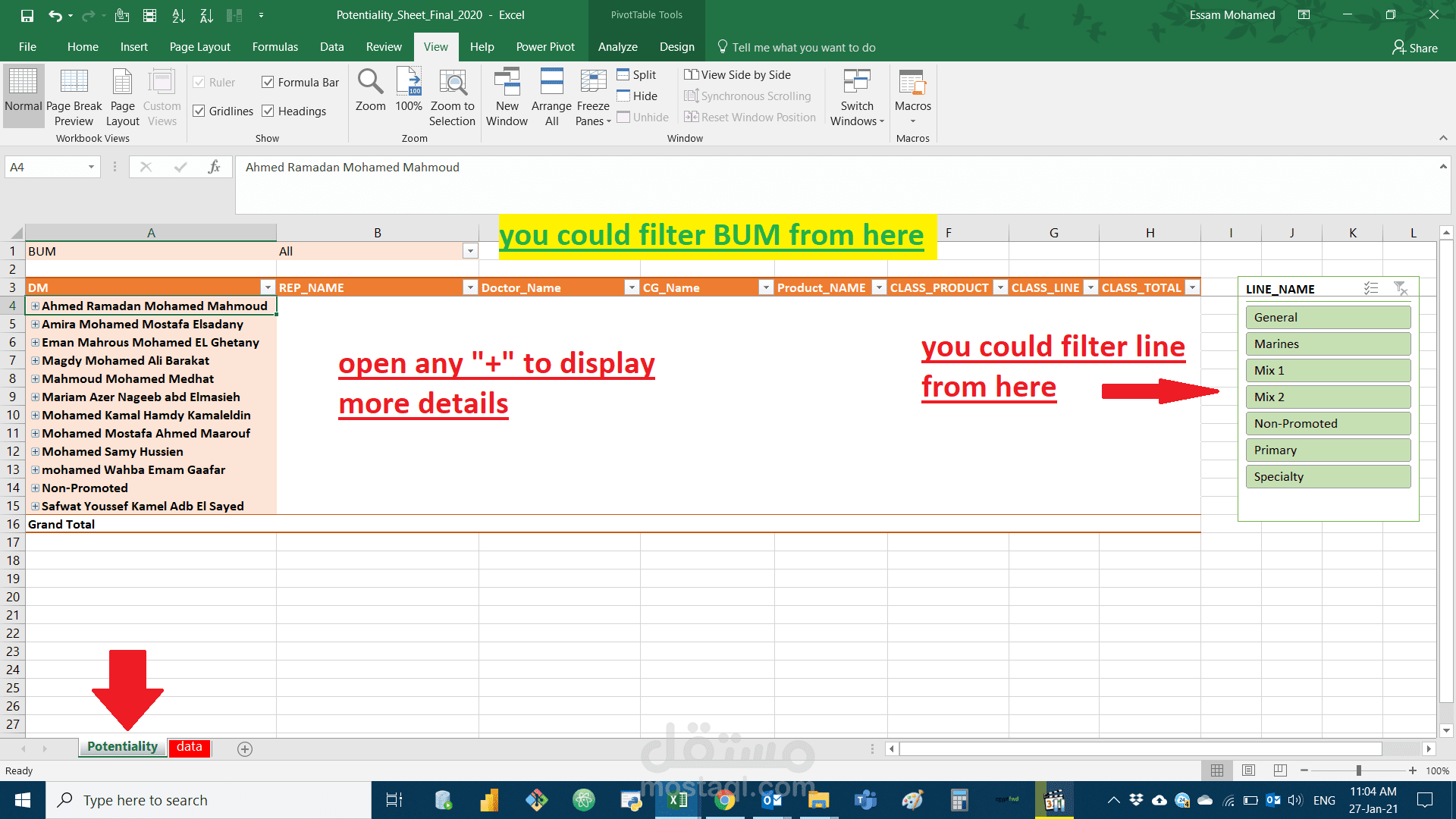1456x819 pixels.
Task: Switch to the data sheet tab
Action: 189,747
